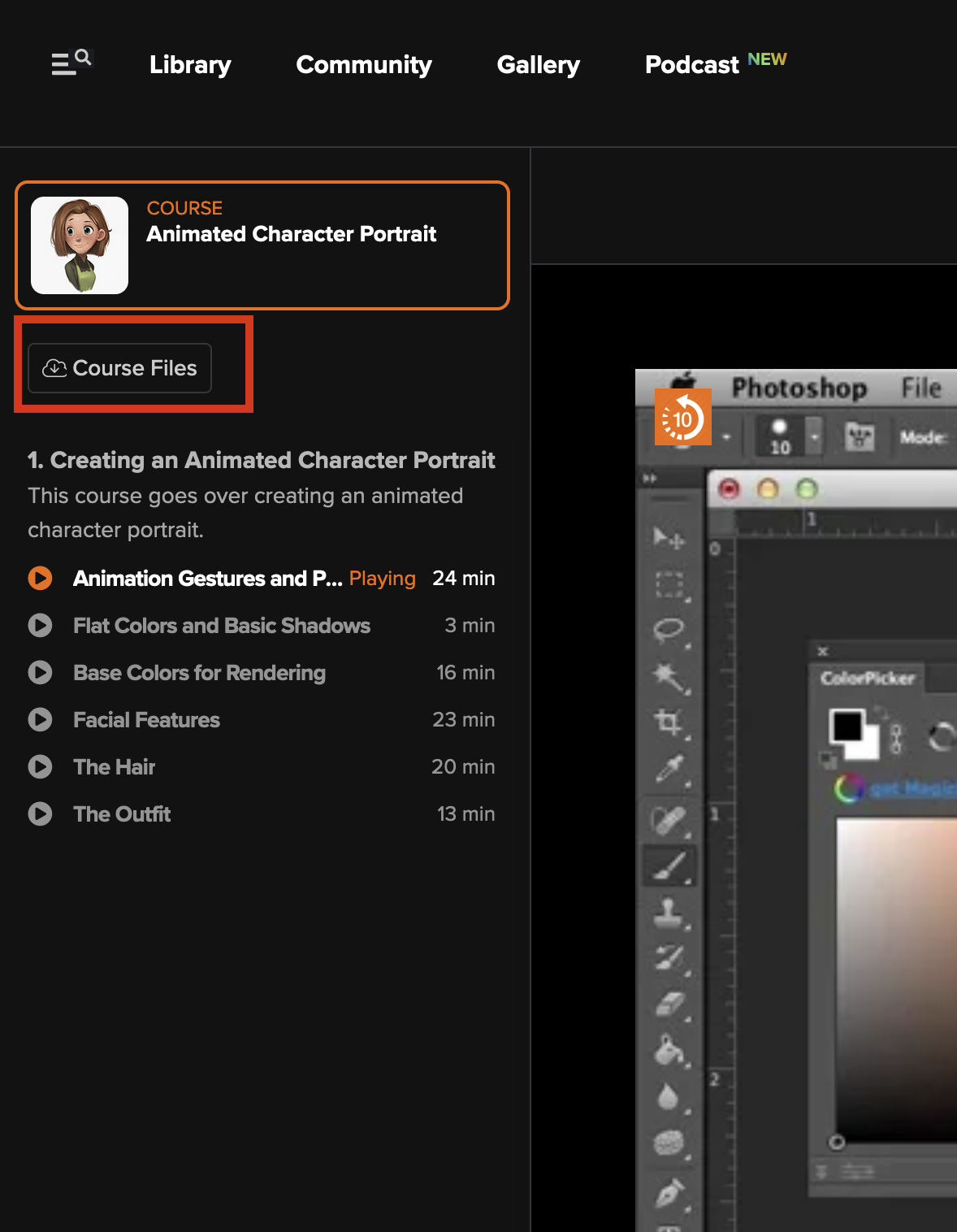Download the Course Files
The width and height of the screenshot is (957, 1232).
(x=120, y=368)
